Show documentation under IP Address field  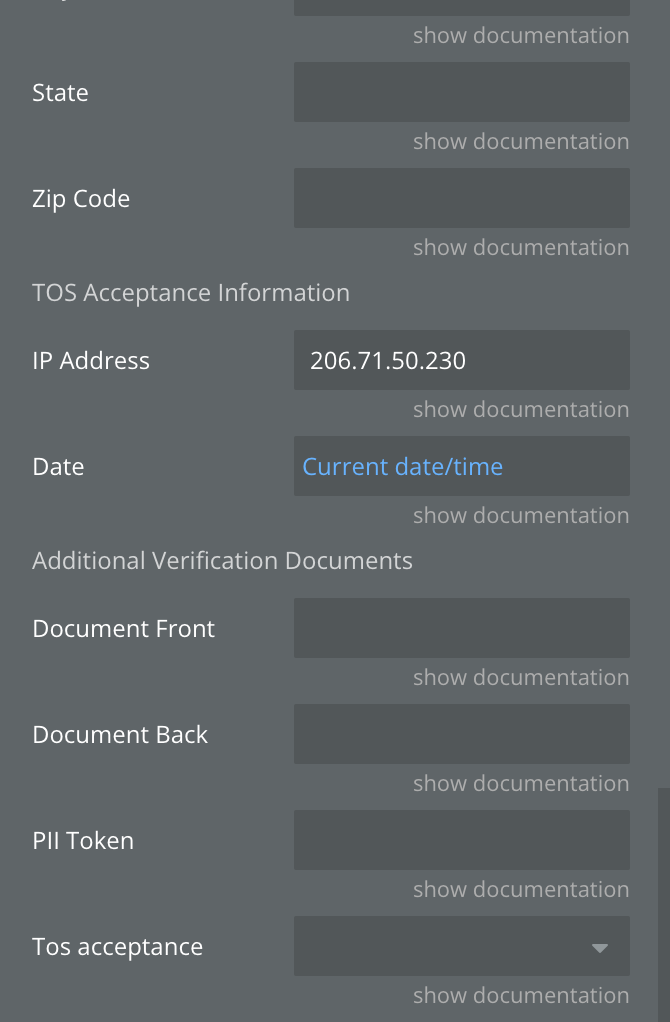(521, 409)
